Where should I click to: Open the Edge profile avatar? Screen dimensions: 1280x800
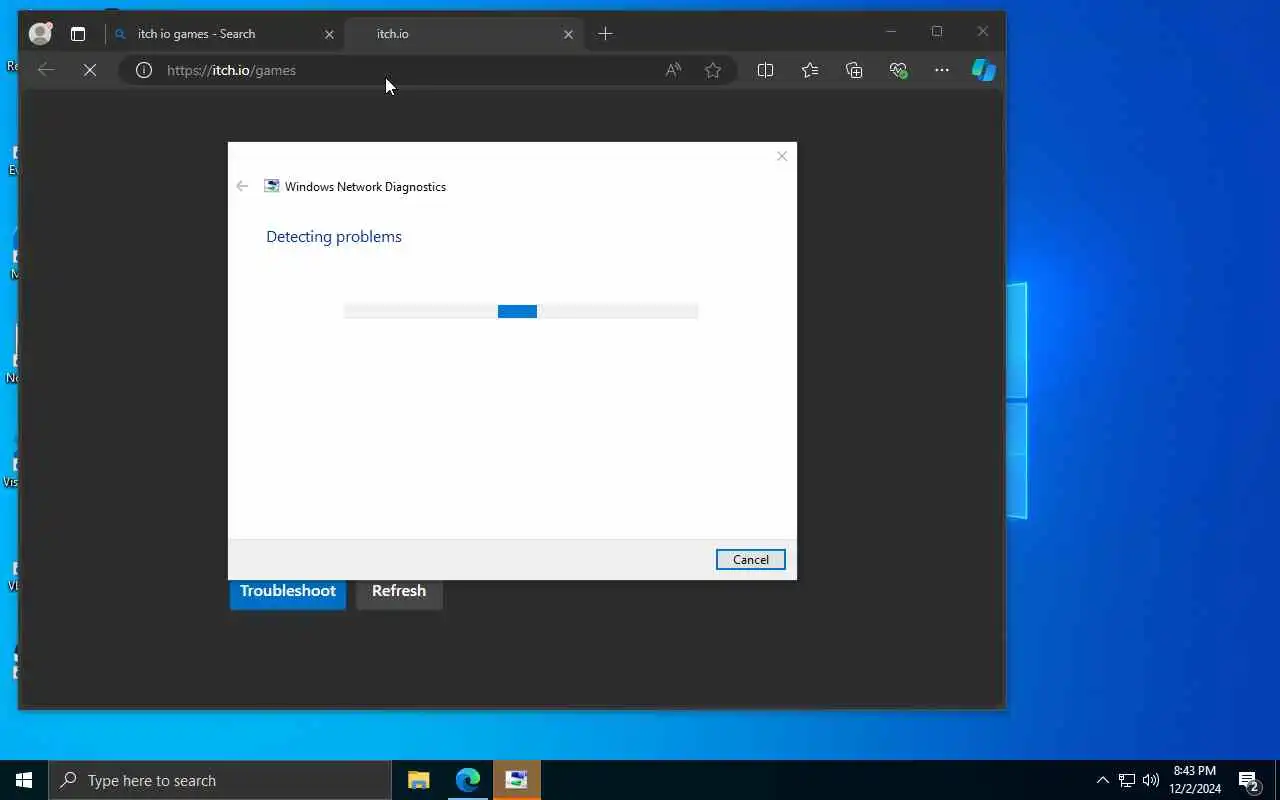click(41, 33)
